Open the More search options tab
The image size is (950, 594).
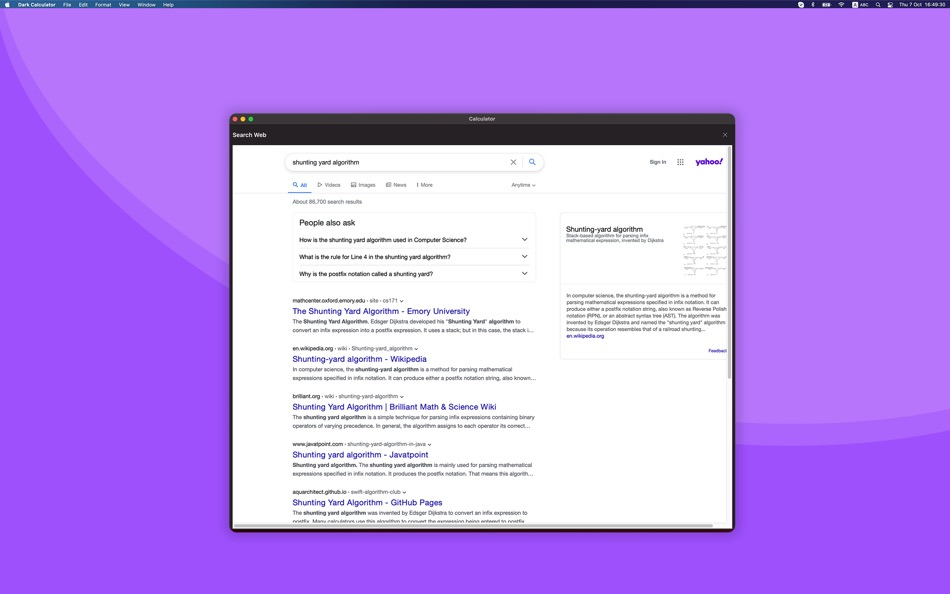click(x=424, y=185)
